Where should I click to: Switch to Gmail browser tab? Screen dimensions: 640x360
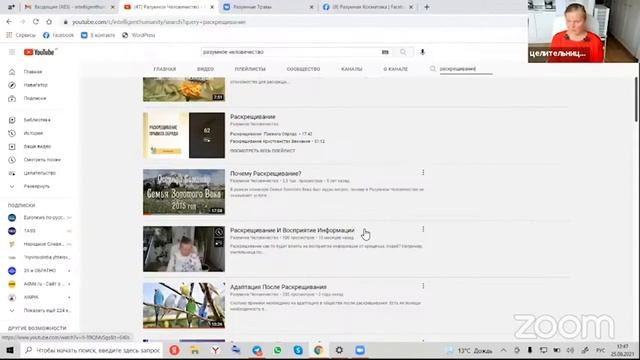tap(69, 7)
